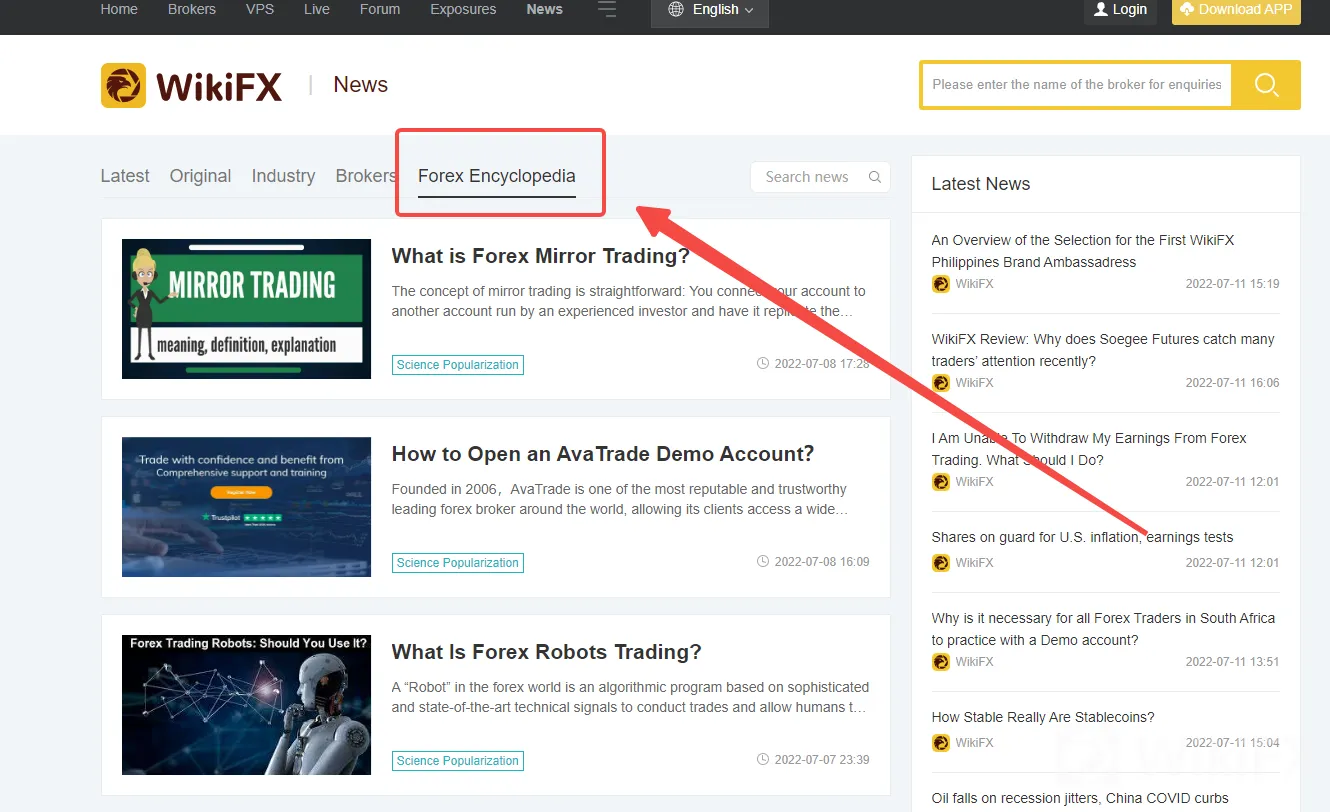The image size is (1330, 812).
Task: Click the magnifier in Search news box
Action: click(x=875, y=177)
